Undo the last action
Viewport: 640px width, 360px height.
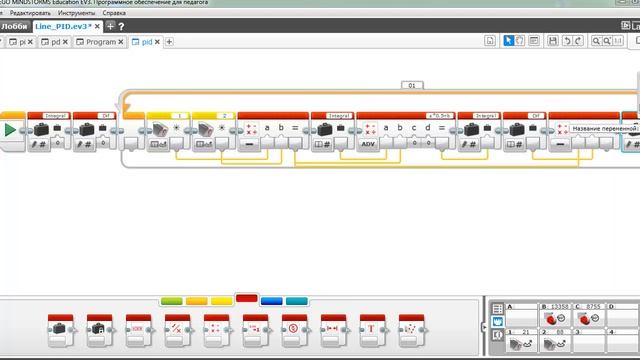567,40
